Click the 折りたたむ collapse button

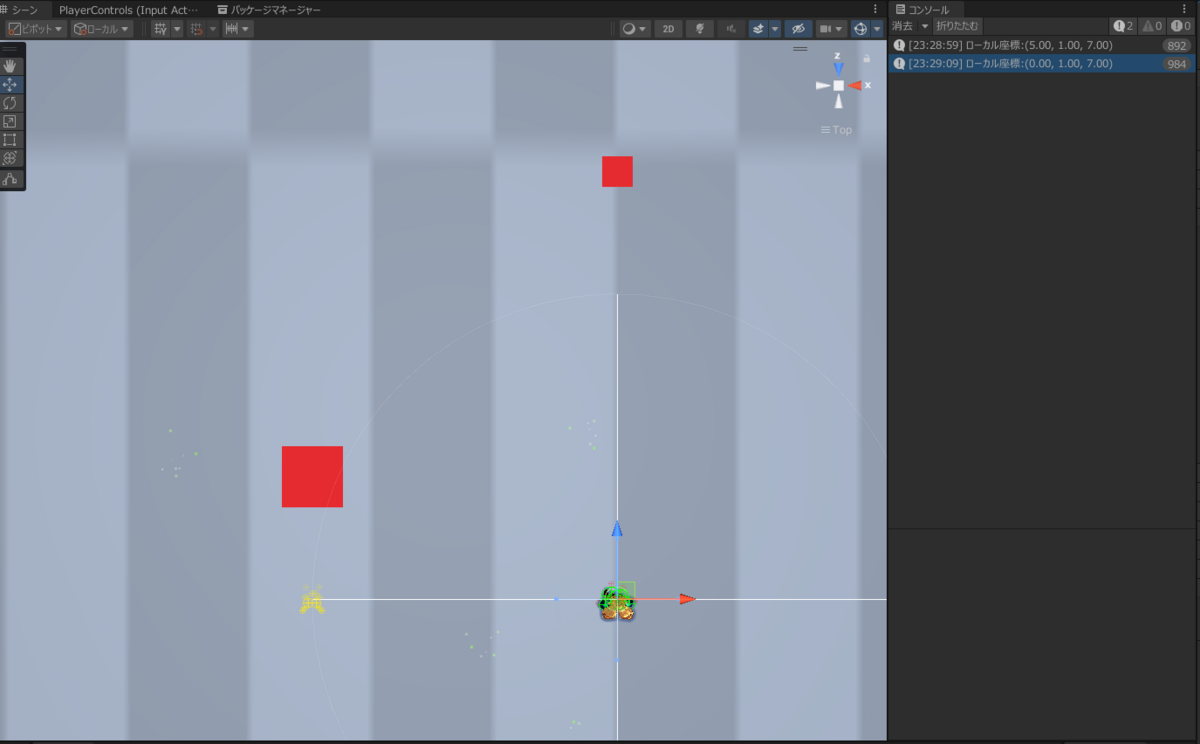pyautogui.click(x=955, y=25)
